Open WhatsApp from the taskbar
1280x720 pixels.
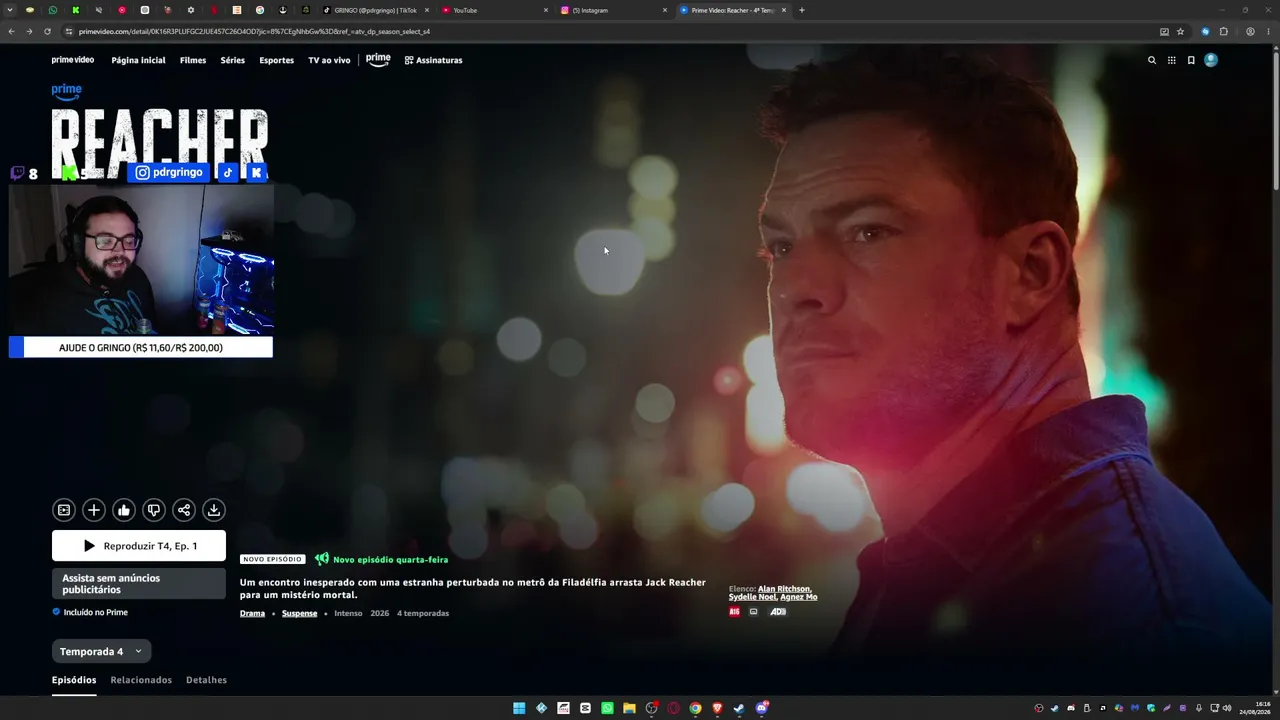(x=607, y=708)
